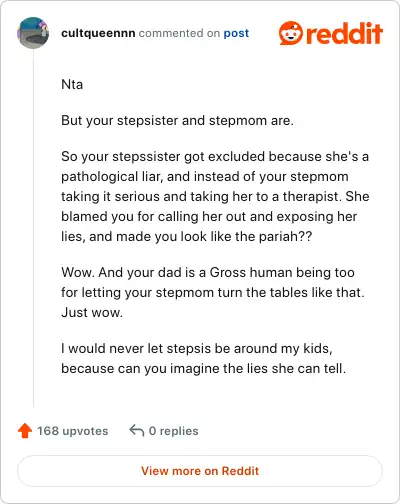
Task: Click the reddit wordmark logo
Action: click(x=344, y=33)
